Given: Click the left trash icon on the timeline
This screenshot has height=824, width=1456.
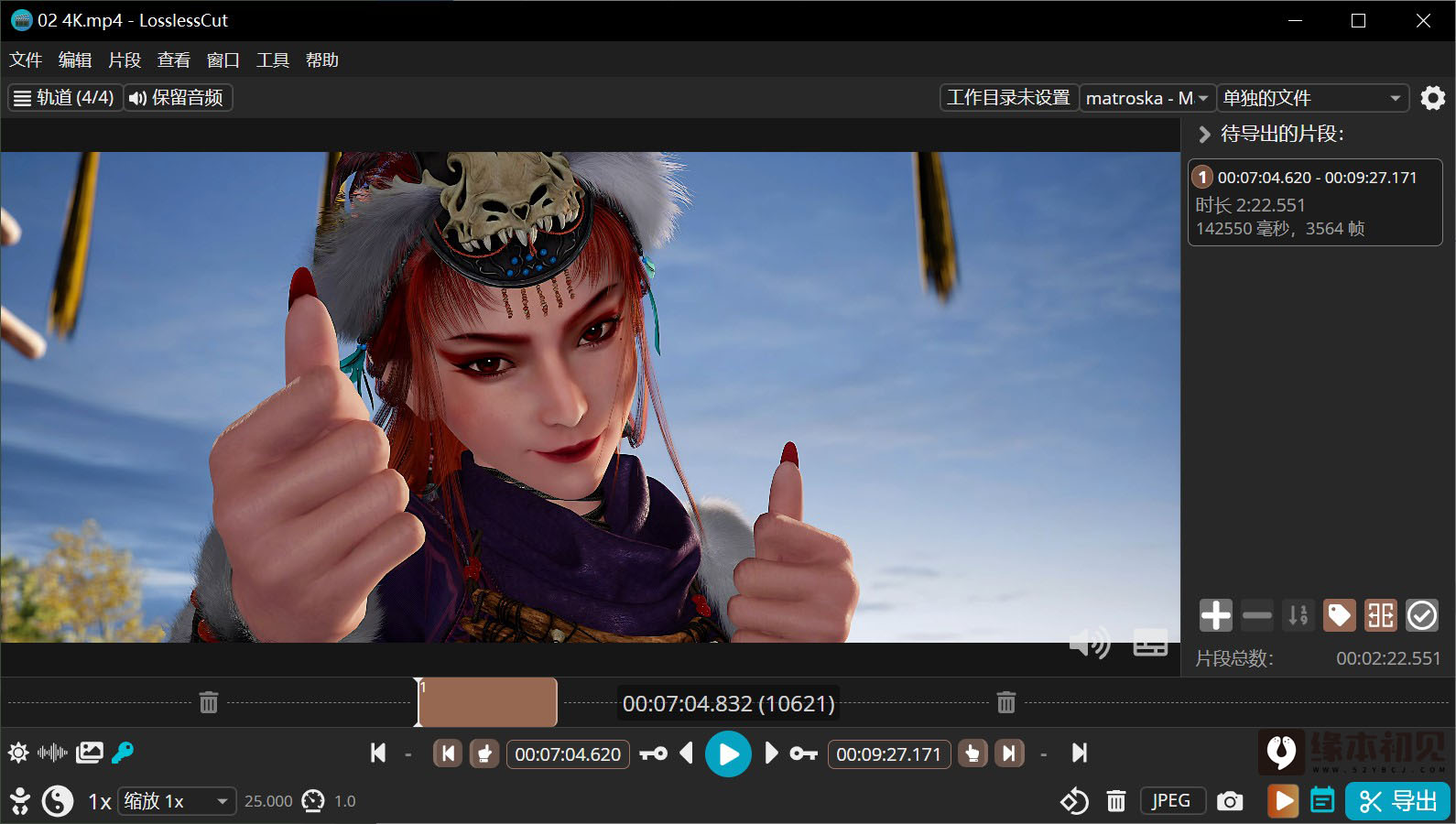Looking at the screenshot, I should (209, 702).
